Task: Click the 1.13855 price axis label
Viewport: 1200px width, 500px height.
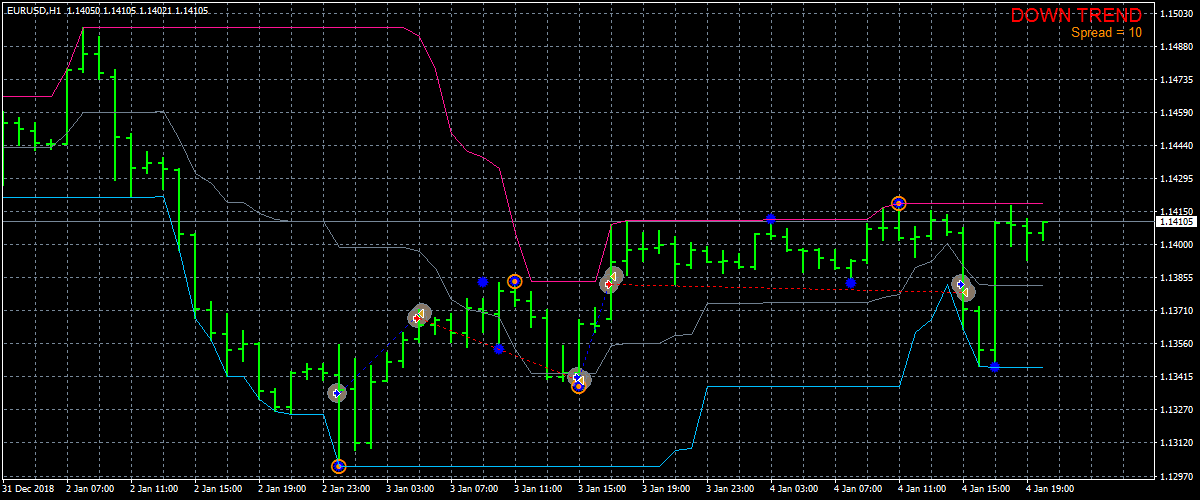Action: [x=1175, y=278]
